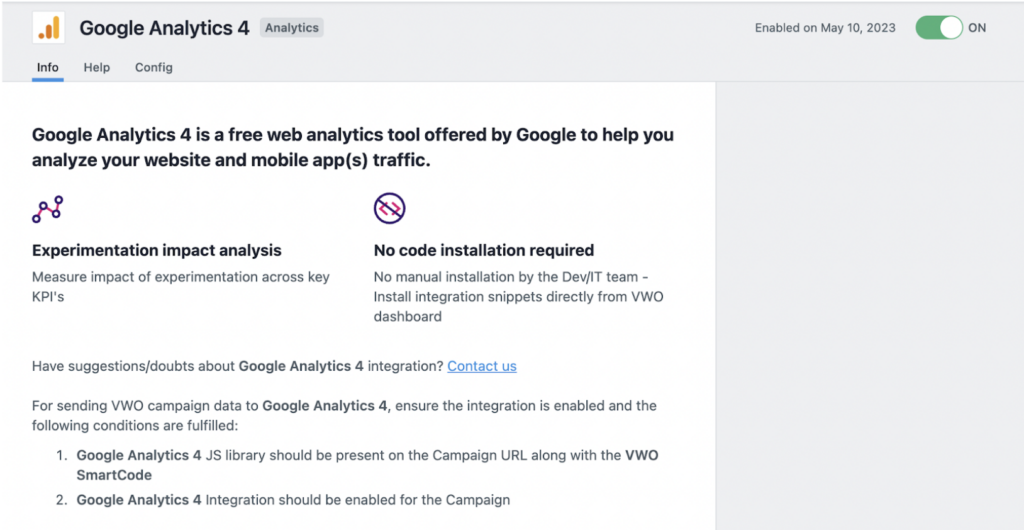Click the 'Experimentation impact analysis' heading

coord(157,251)
